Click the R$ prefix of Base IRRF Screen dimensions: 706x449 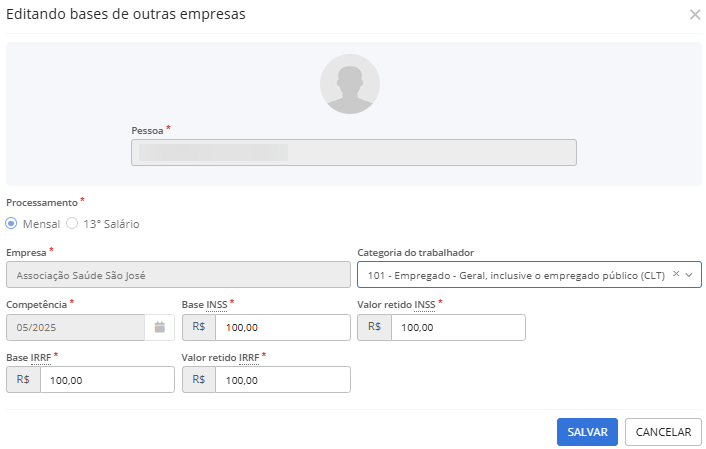click(23, 380)
